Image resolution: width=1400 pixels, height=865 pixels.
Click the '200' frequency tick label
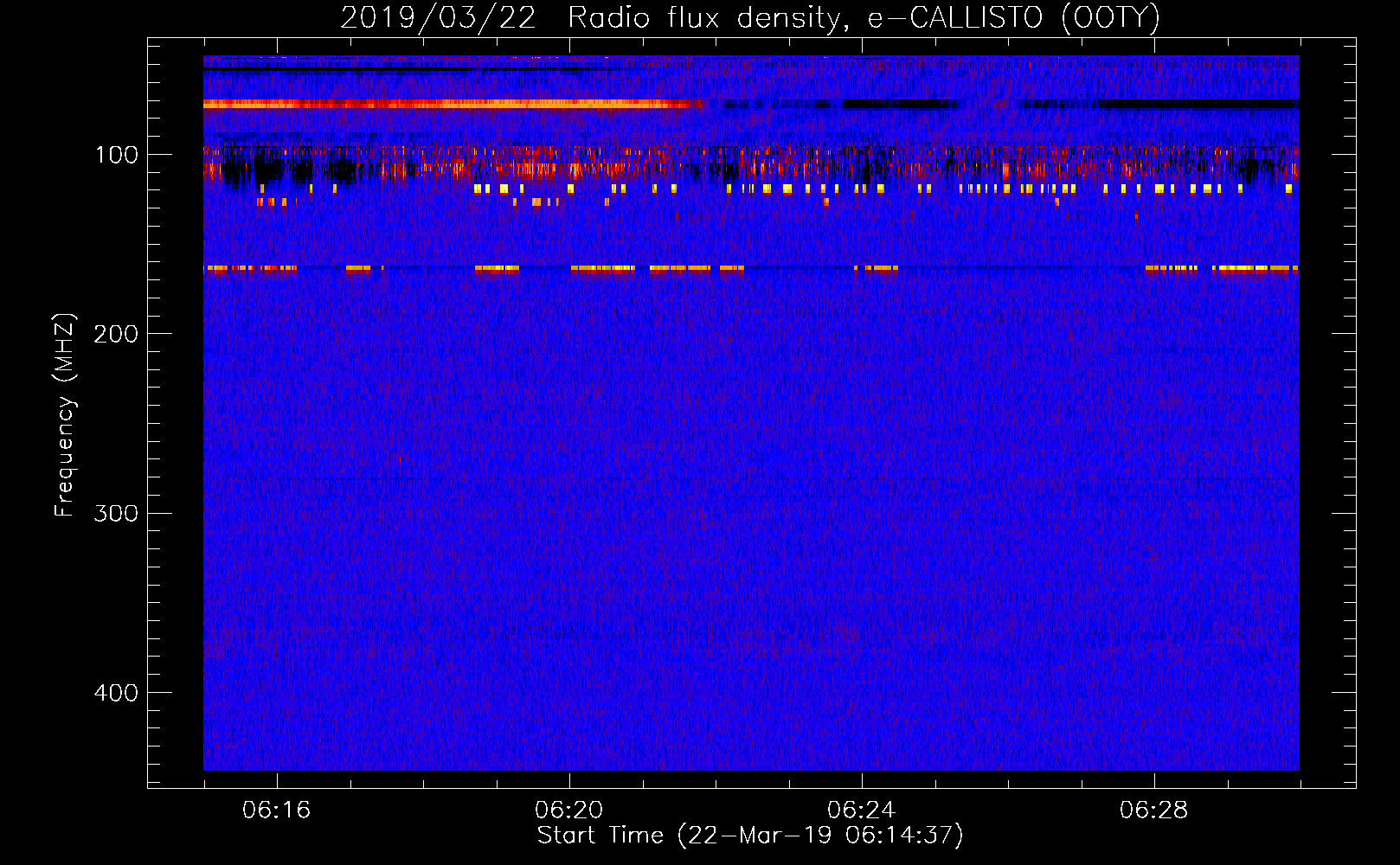click(x=116, y=334)
